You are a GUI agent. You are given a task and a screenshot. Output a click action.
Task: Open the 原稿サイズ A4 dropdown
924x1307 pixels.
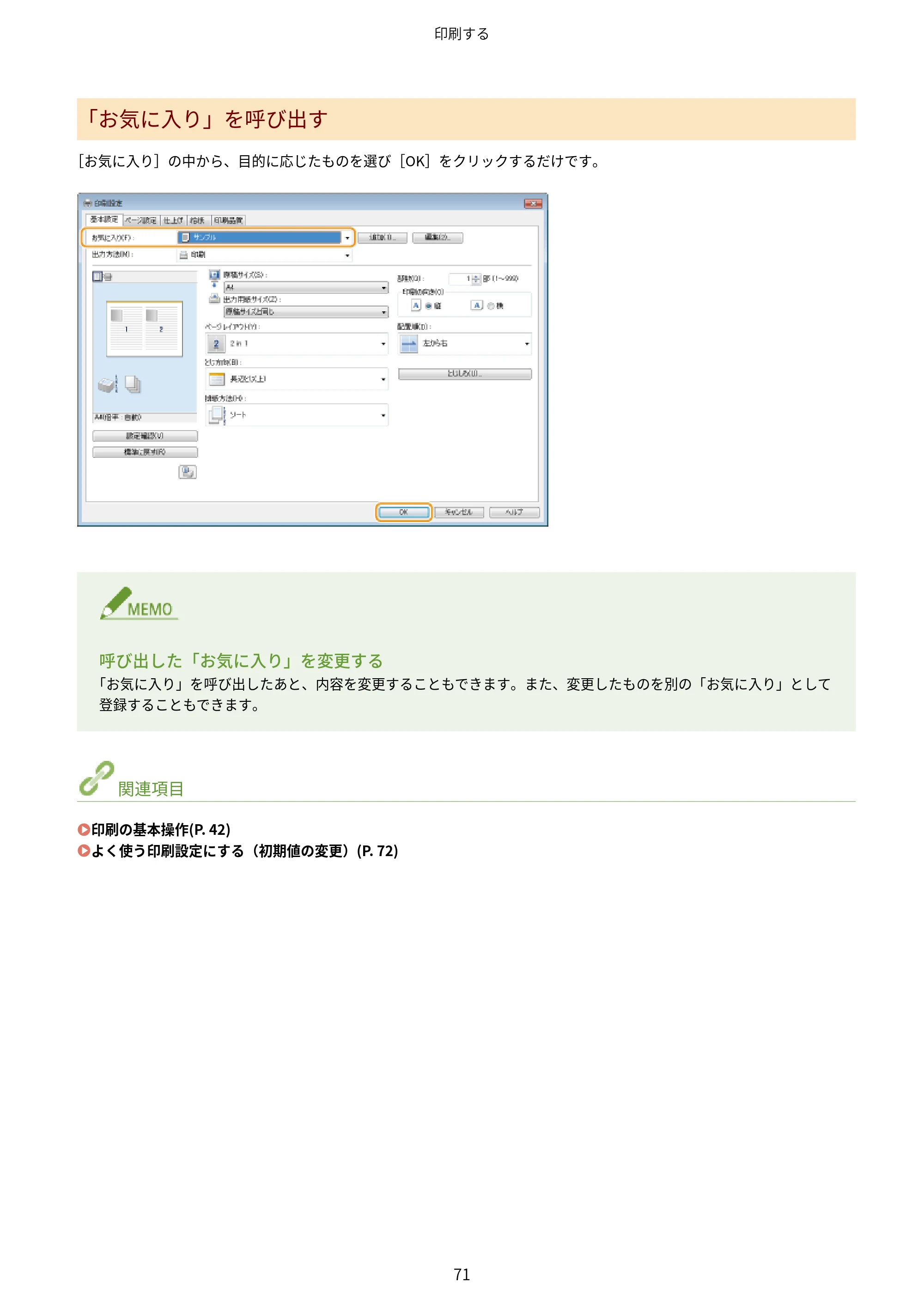[x=306, y=287]
